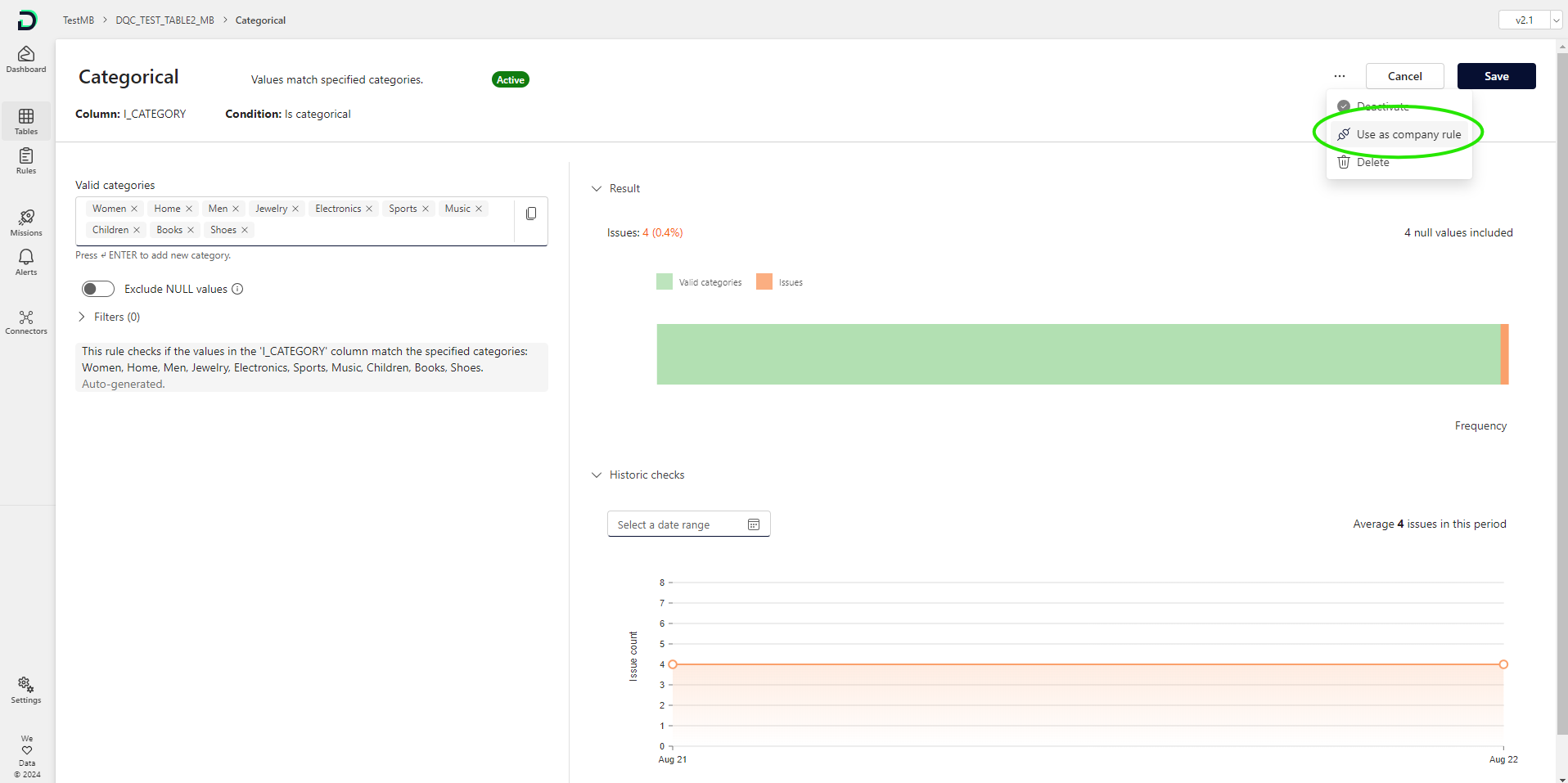Expand the Filters (0) section
Screen dimensions: 1568x783
108,317
